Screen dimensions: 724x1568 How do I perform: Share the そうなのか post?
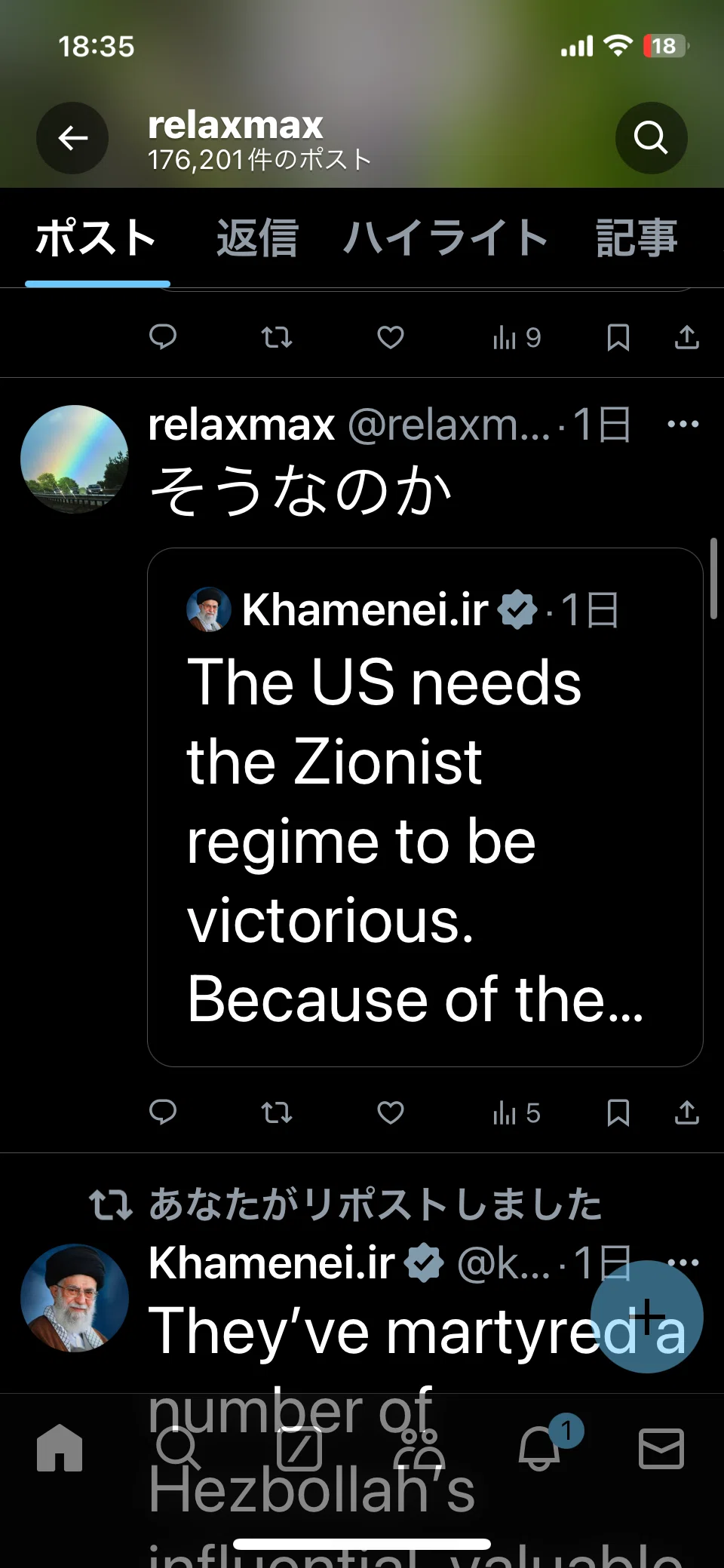pos(686,1112)
